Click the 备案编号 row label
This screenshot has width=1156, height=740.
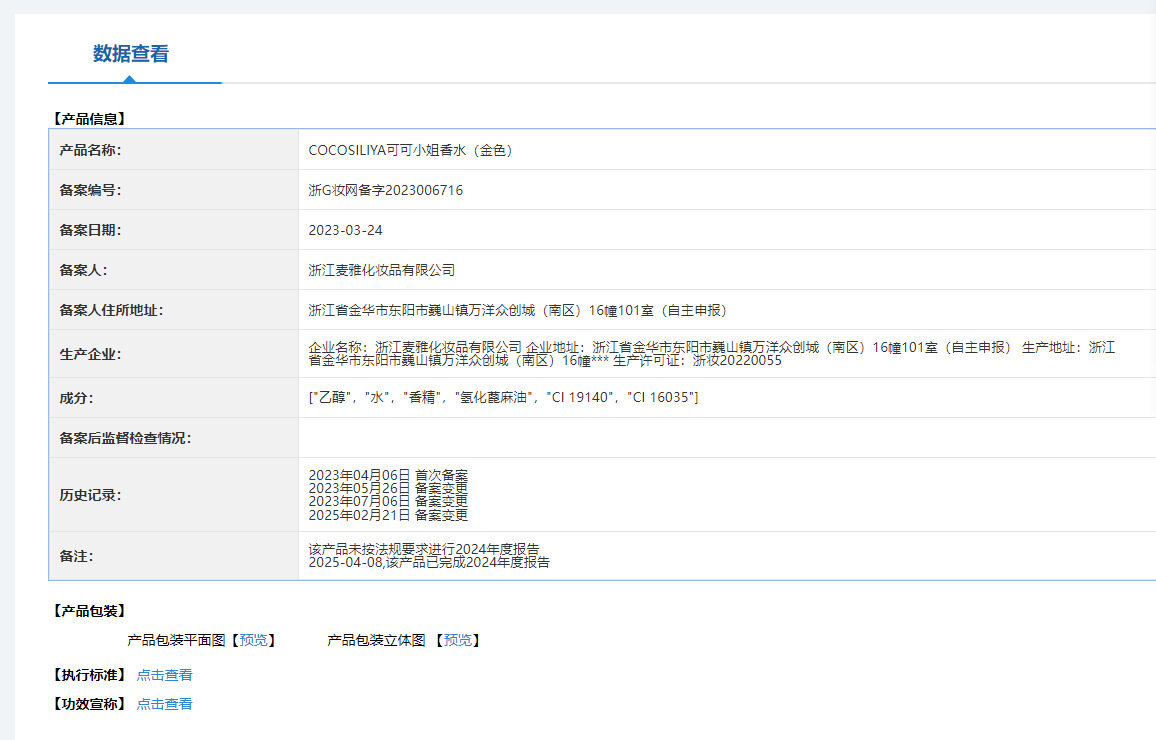point(90,190)
